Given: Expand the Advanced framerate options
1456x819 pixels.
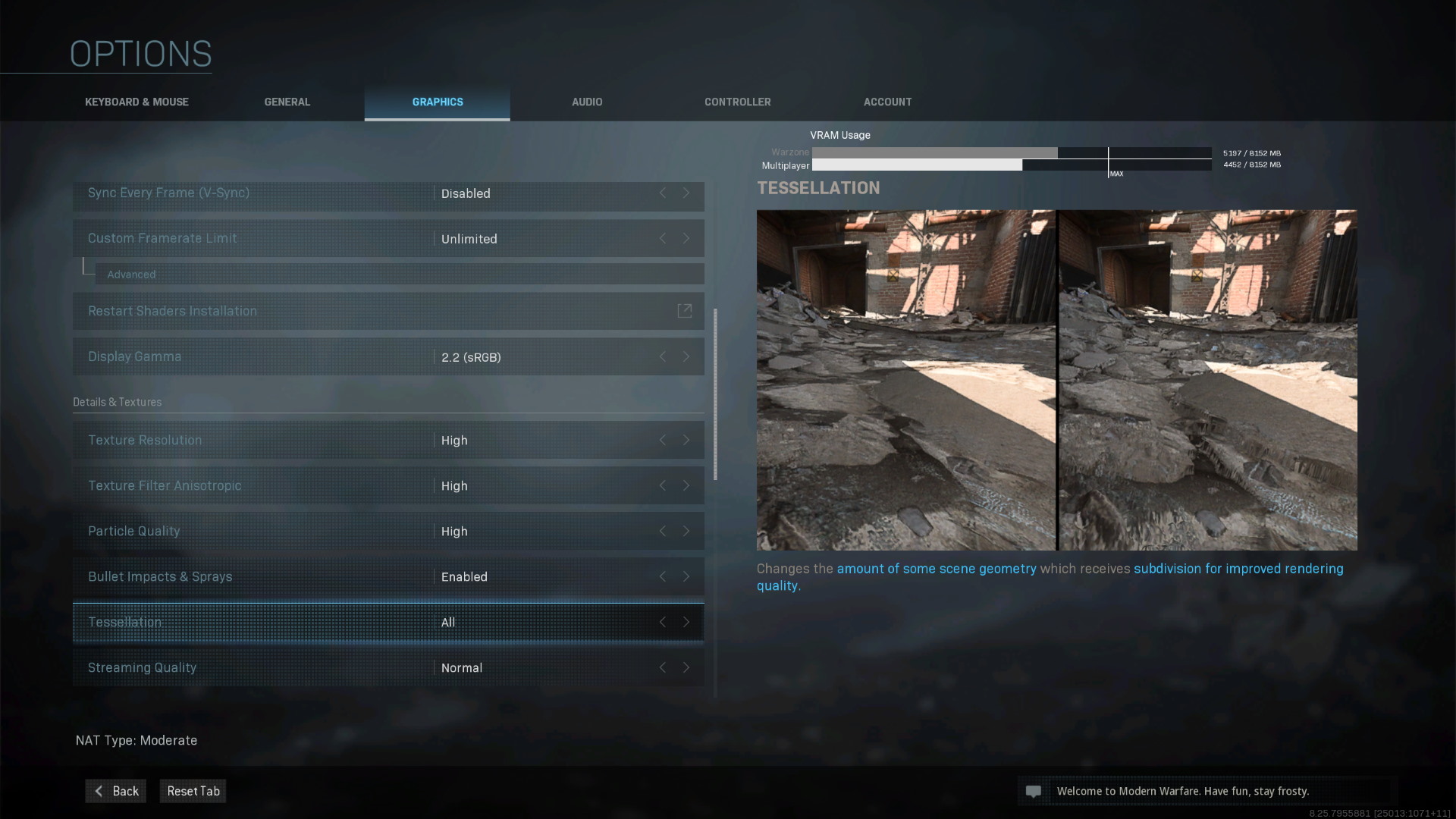Looking at the screenshot, I should click(400, 275).
